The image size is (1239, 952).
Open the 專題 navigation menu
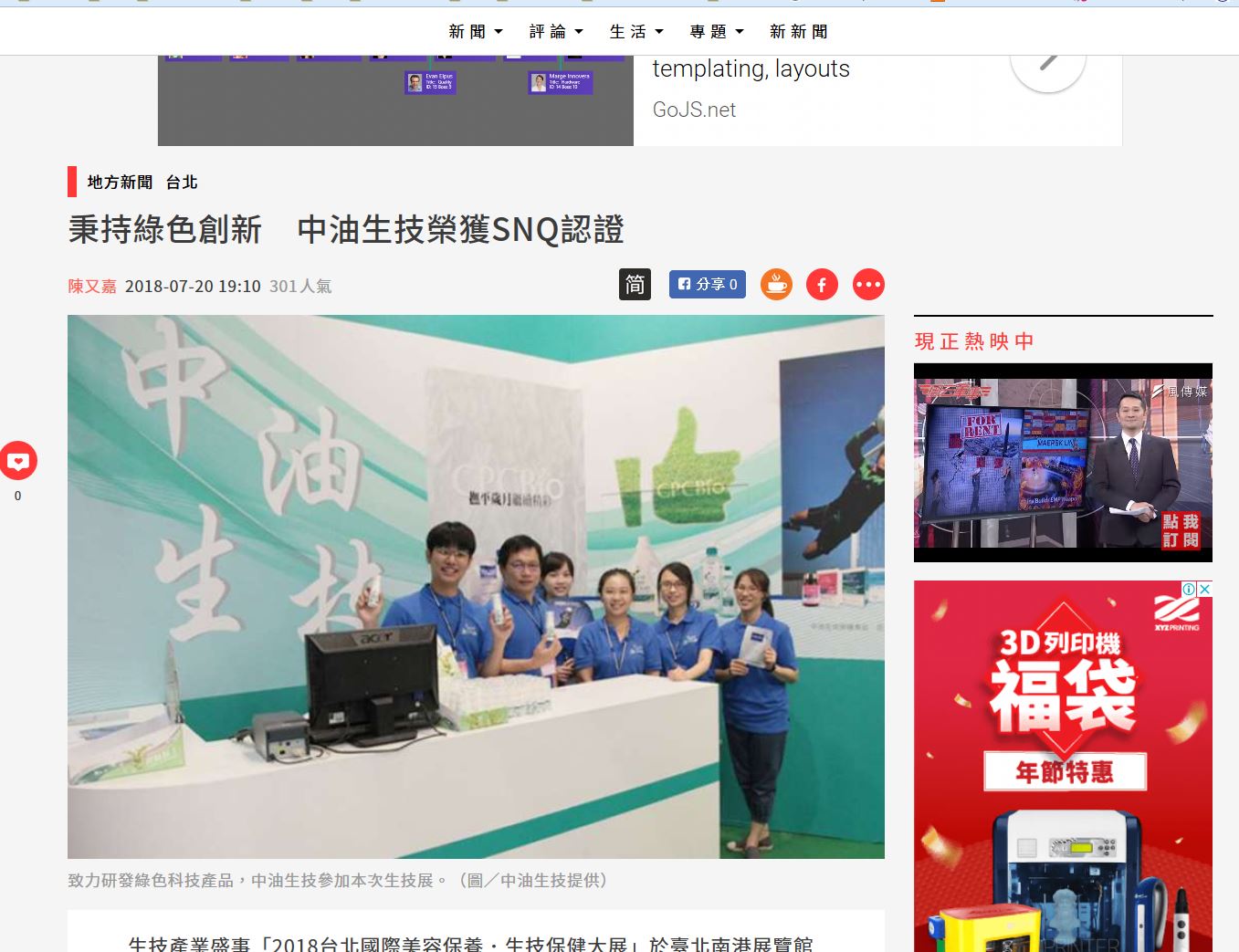[x=717, y=32]
